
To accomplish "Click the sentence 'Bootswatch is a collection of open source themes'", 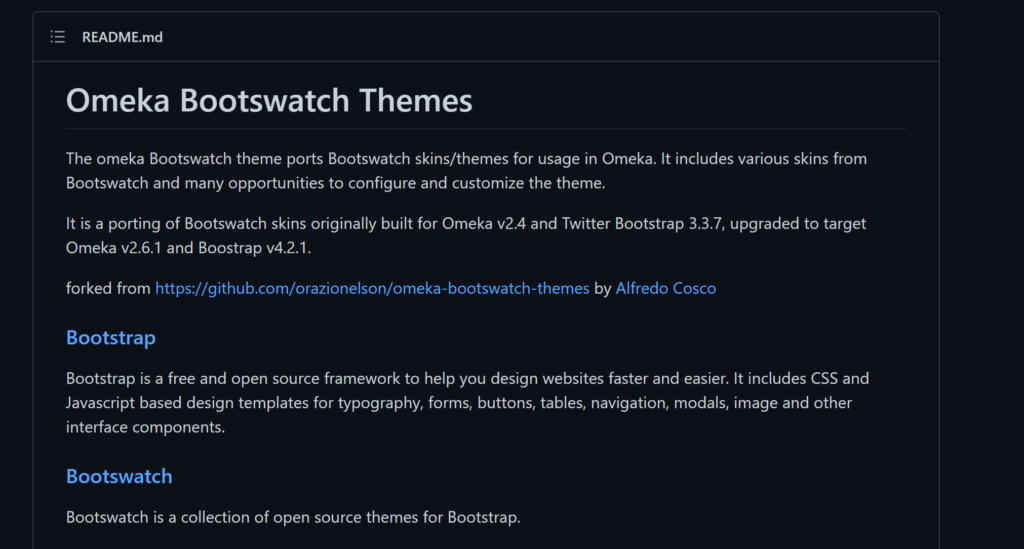I will click(x=293, y=518).
